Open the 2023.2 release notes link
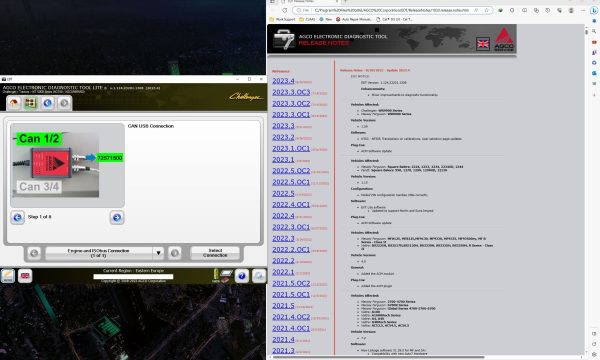Screen dimensions: 600x360 point(283,137)
